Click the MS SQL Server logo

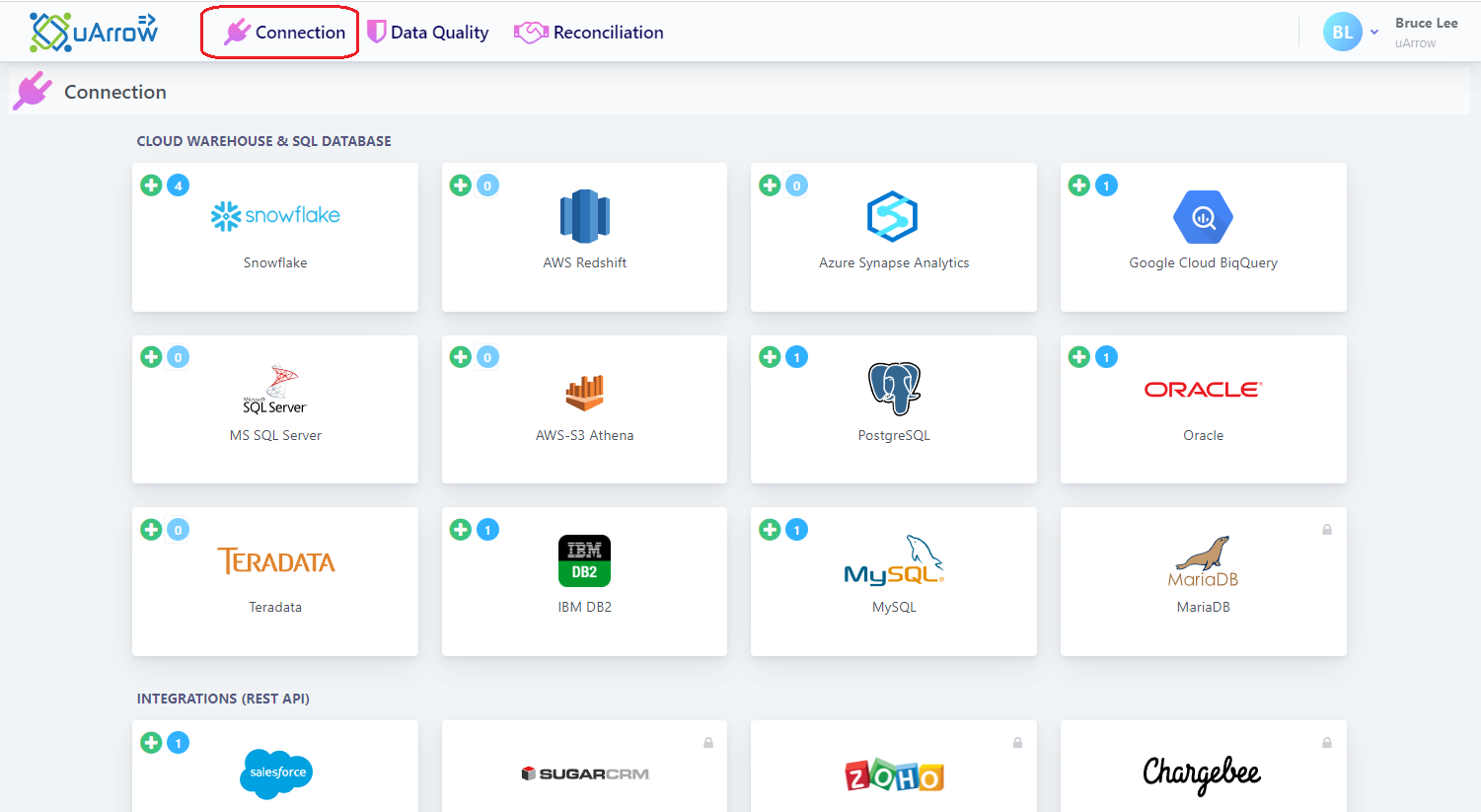[275, 390]
